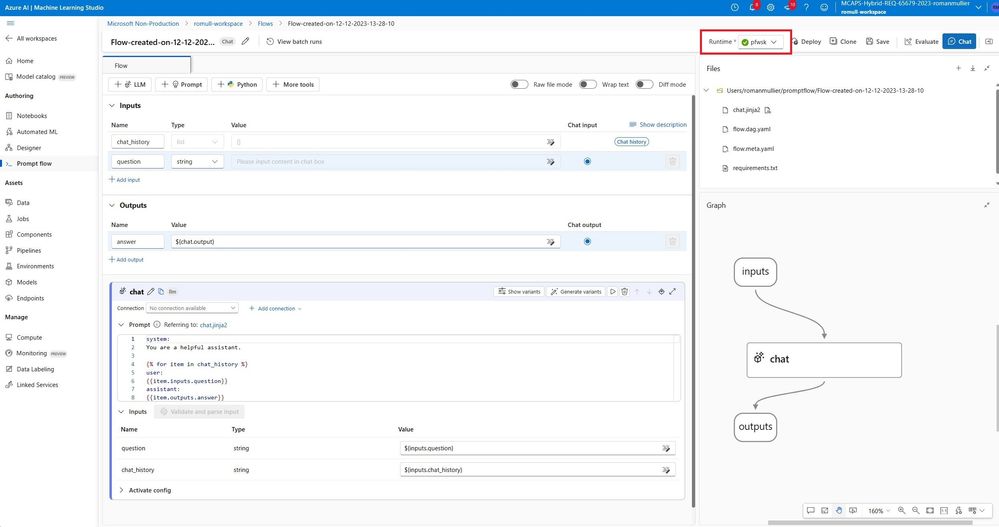999x527 pixels.
Task: Delete the chat node trash icon
Action: (x=624, y=291)
